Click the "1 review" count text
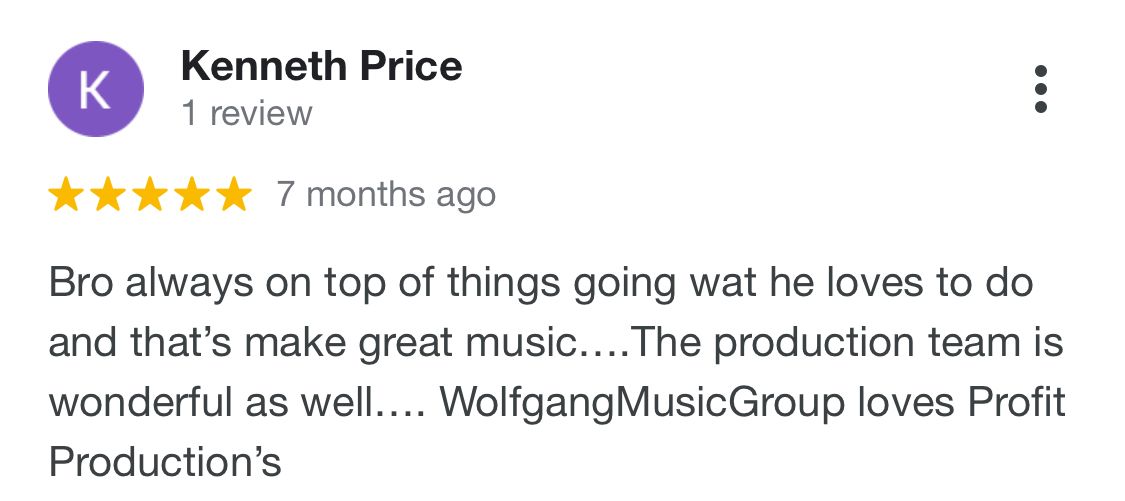The image size is (1125, 501). pyautogui.click(x=246, y=113)
